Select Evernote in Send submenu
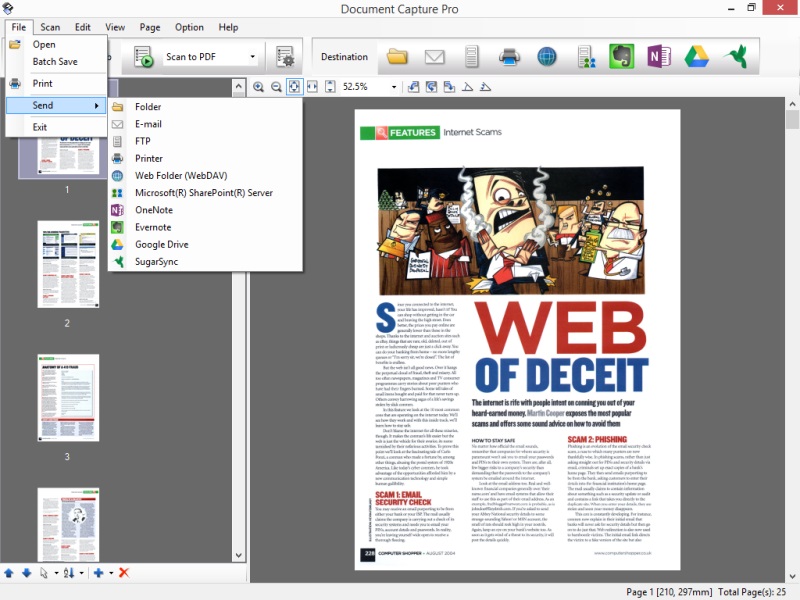The width and height of the screenshot is (800, 600). [205, 227]
